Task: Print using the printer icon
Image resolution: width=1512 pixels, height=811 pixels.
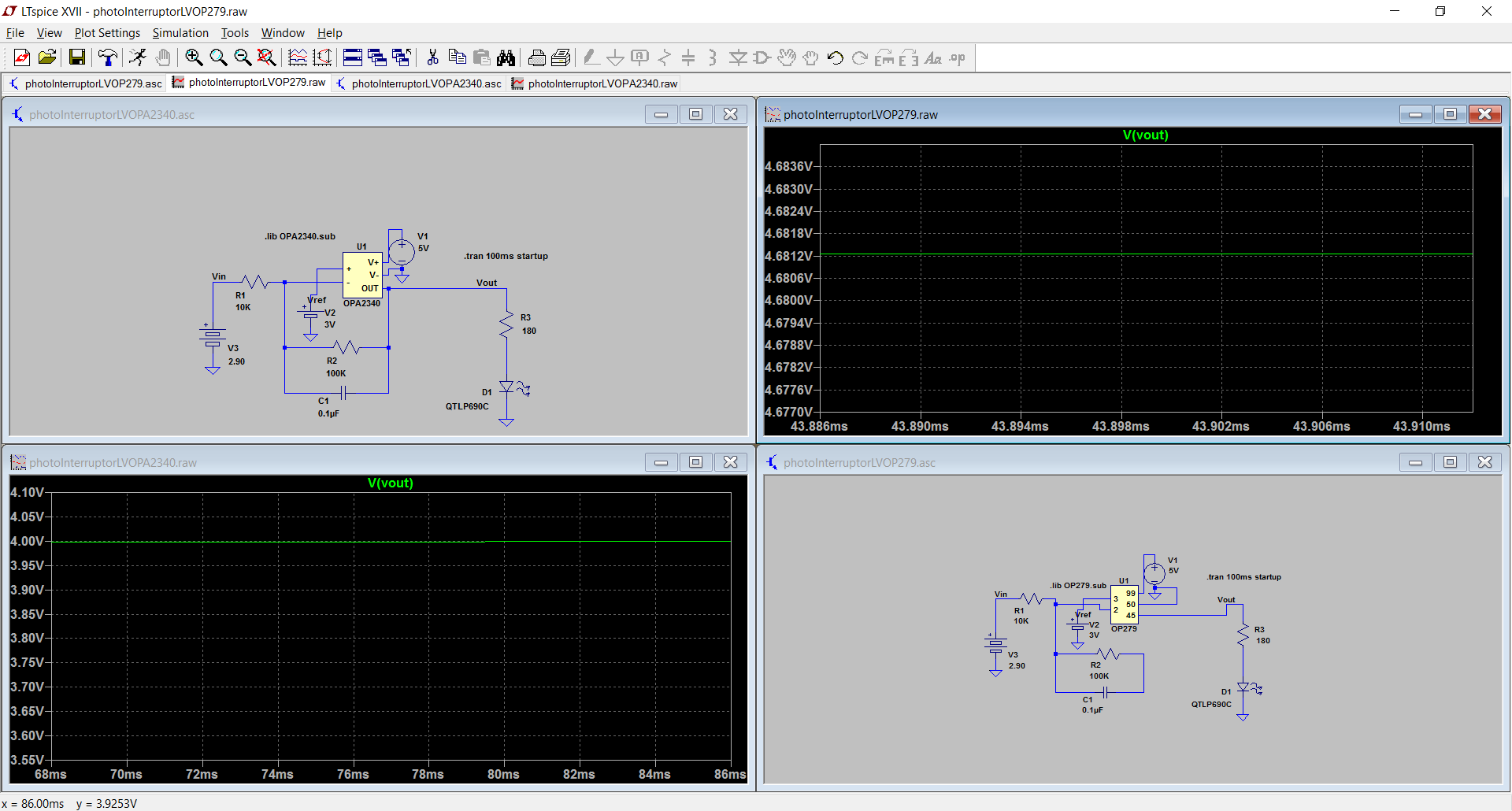Action: click(536, 57)
